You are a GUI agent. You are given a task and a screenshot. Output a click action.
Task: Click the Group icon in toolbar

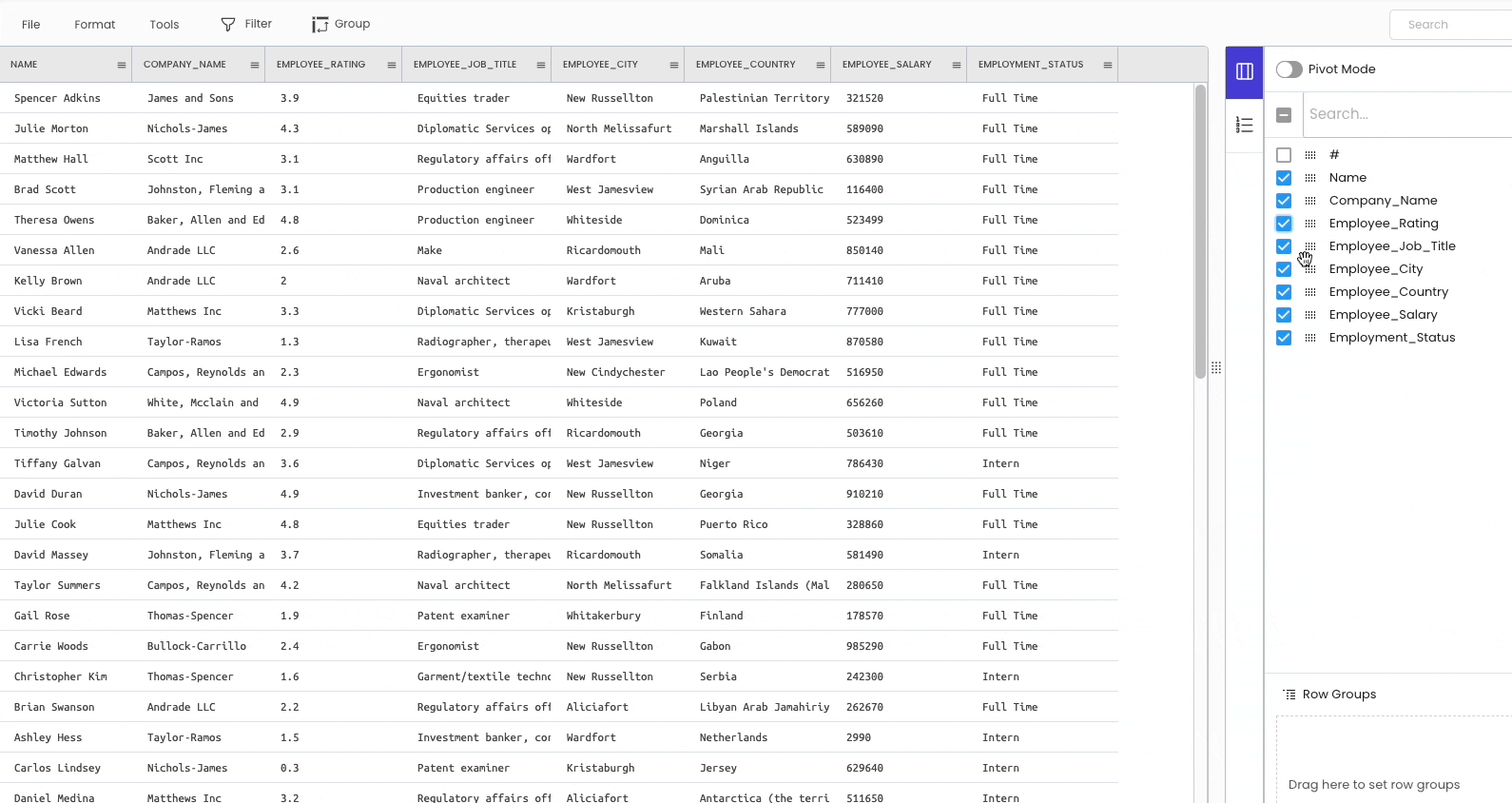[x=320, y=25]
